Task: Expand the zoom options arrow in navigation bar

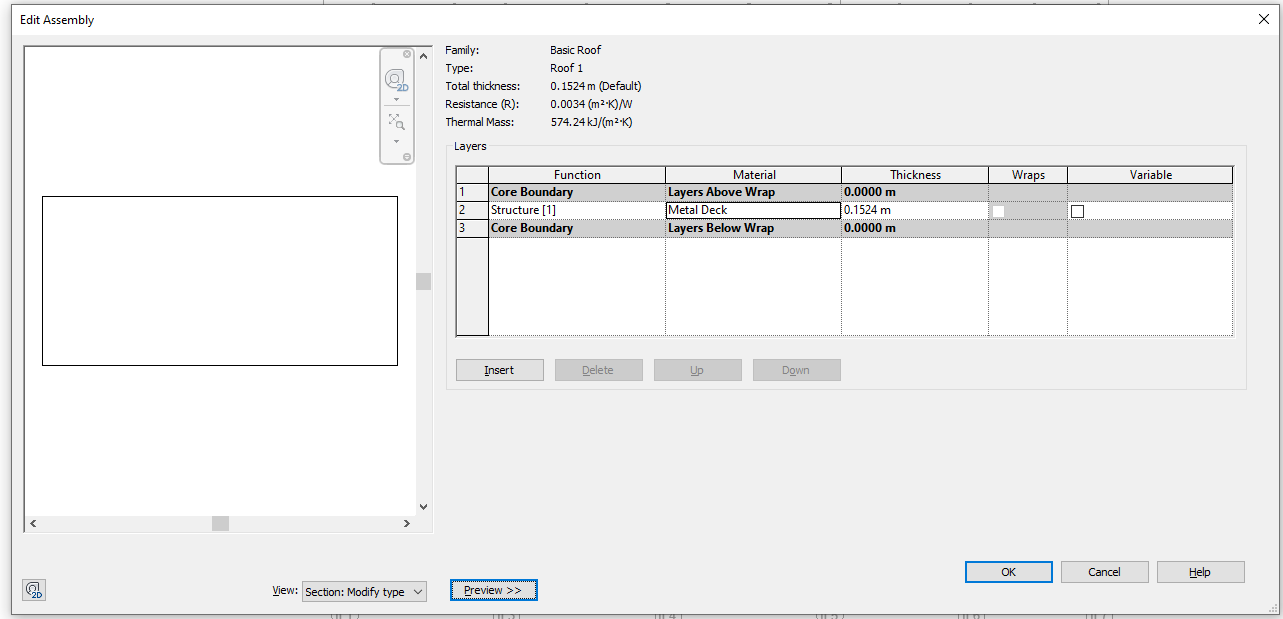Action: [x=396, y=141]
